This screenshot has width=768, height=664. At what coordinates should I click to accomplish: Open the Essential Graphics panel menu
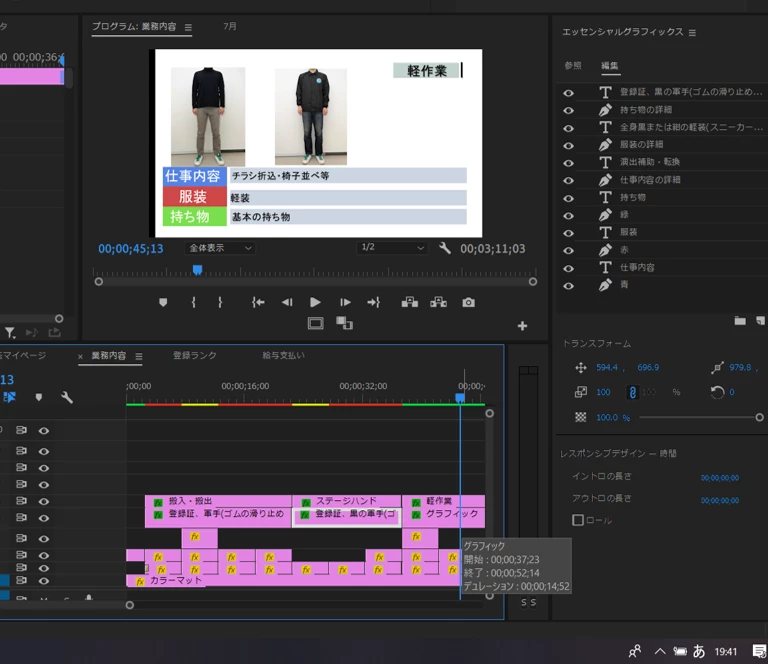[692, 33]
